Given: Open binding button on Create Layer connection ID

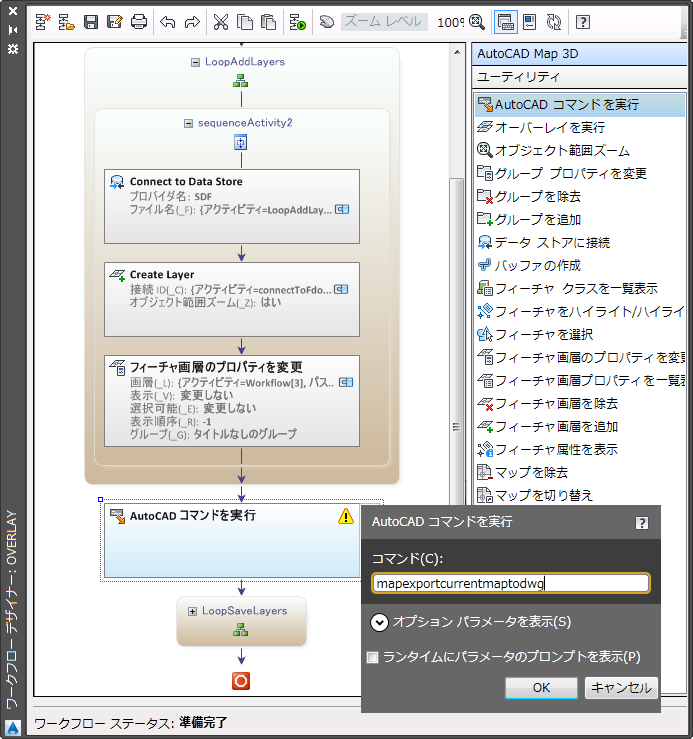Looking at the screenshot, I should pos(341,289).
